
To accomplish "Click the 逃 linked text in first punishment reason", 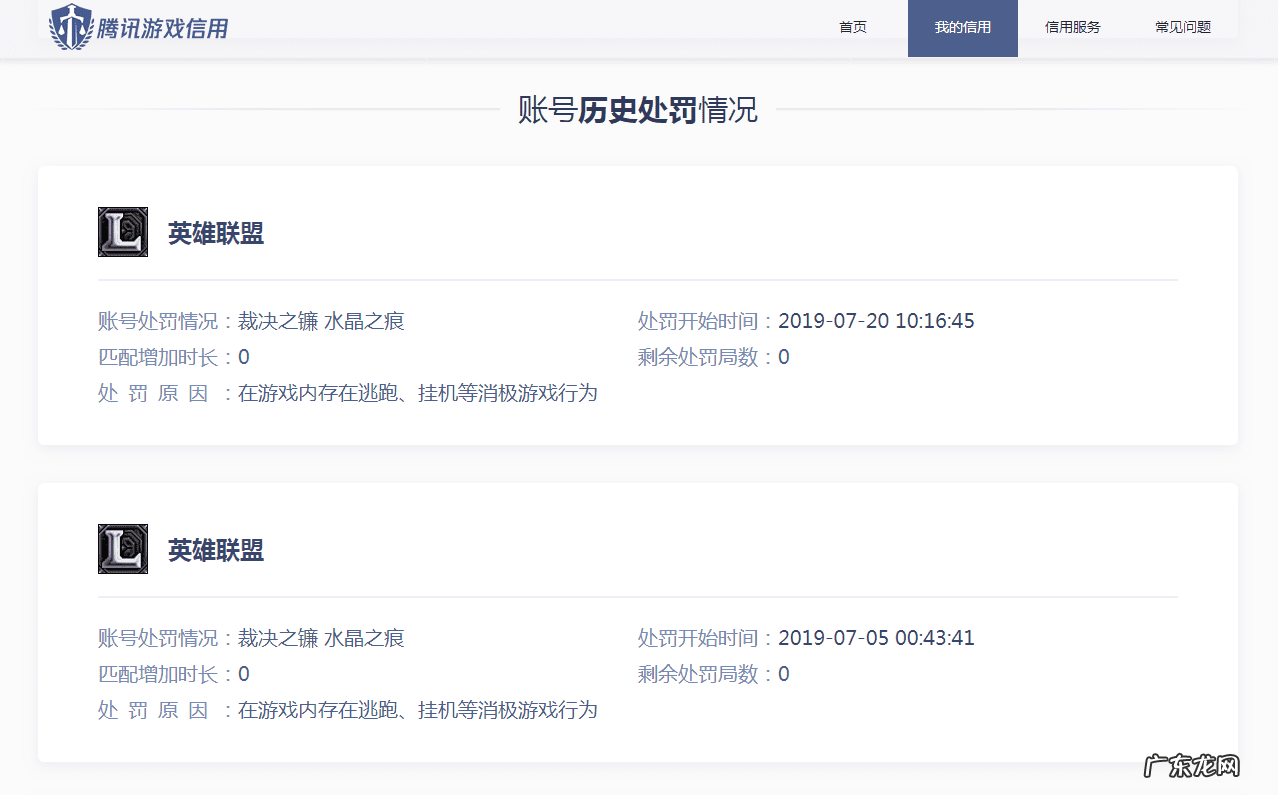I will click(370, 393).
